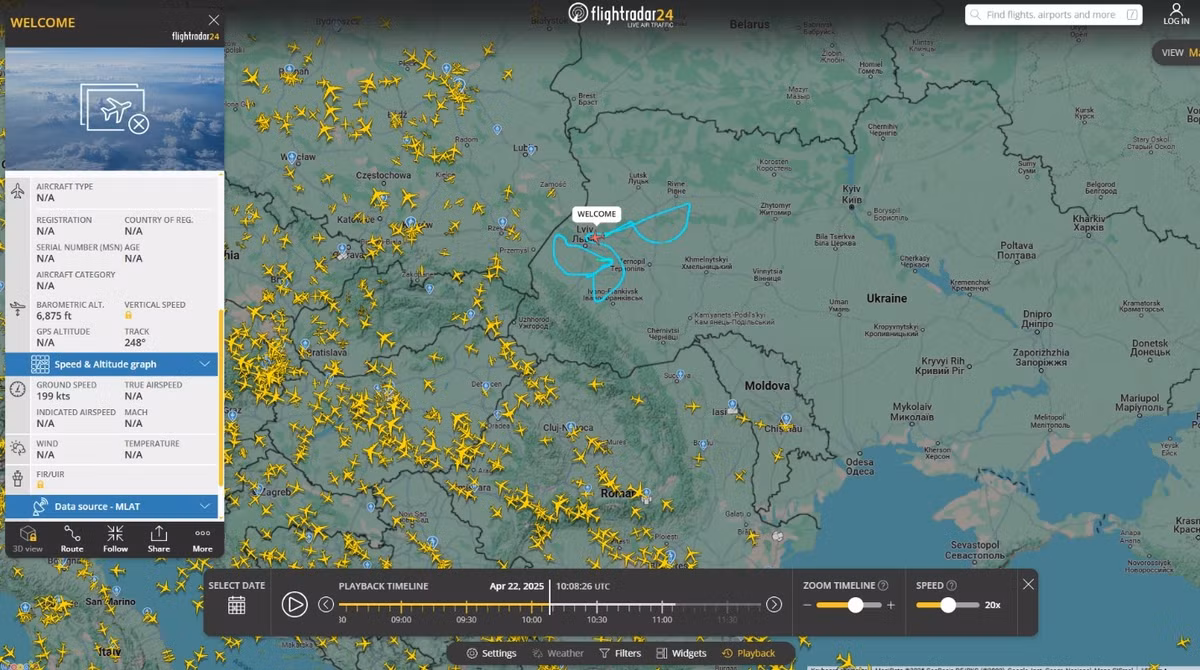1200x670 pixels.
Task: Click the LOG IN button
Action: click(x=1176, y=14)
